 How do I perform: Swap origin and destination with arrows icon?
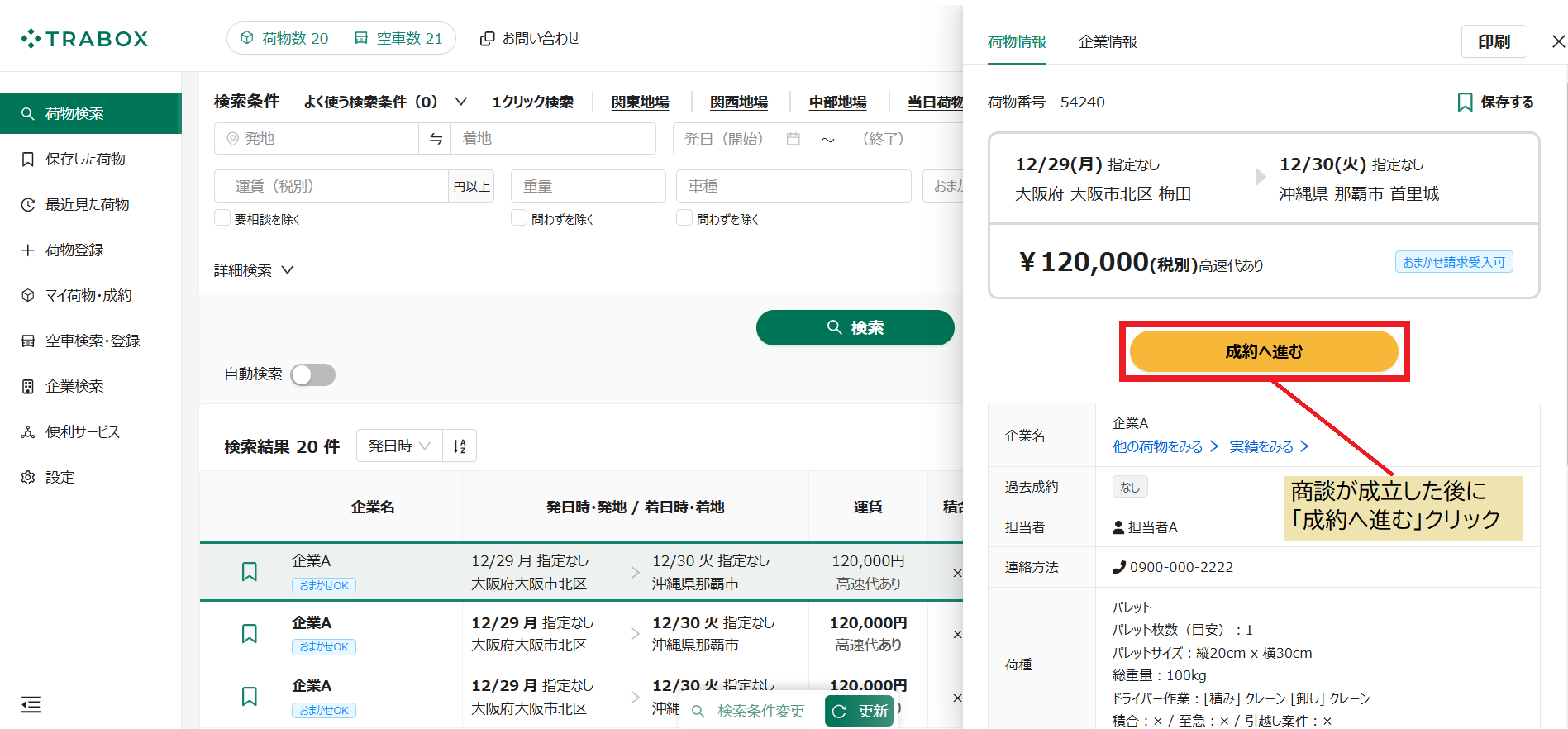tap(436, 139)
